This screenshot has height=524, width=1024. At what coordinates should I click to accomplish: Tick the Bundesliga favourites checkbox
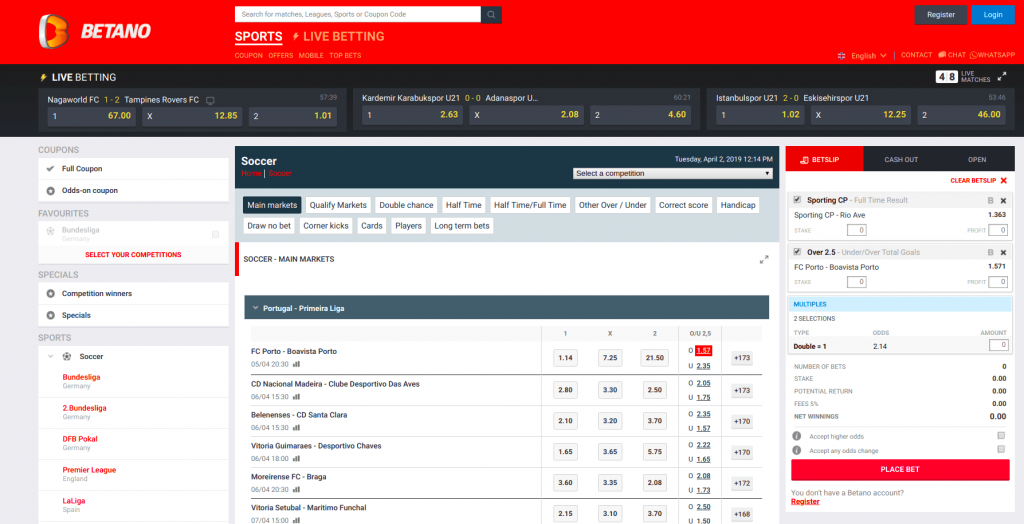point(216,234)
